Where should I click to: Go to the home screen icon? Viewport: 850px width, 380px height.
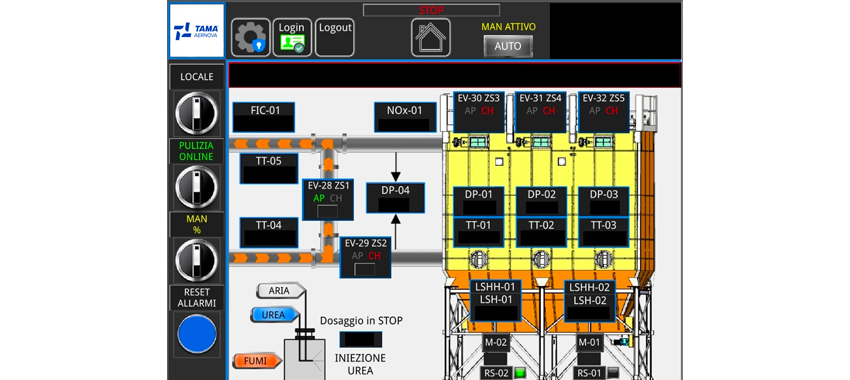coord(430,37)
